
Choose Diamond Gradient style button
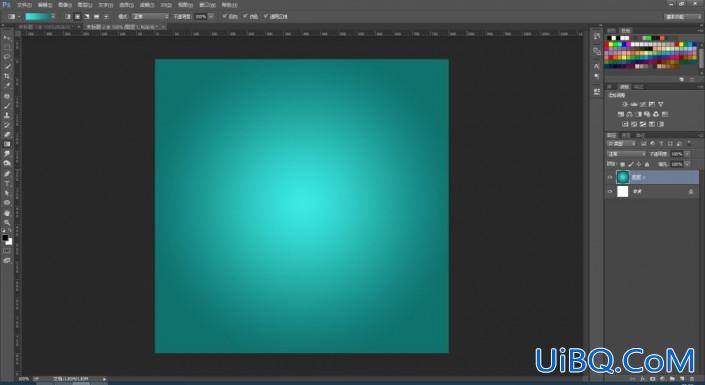tap(106, 17)
